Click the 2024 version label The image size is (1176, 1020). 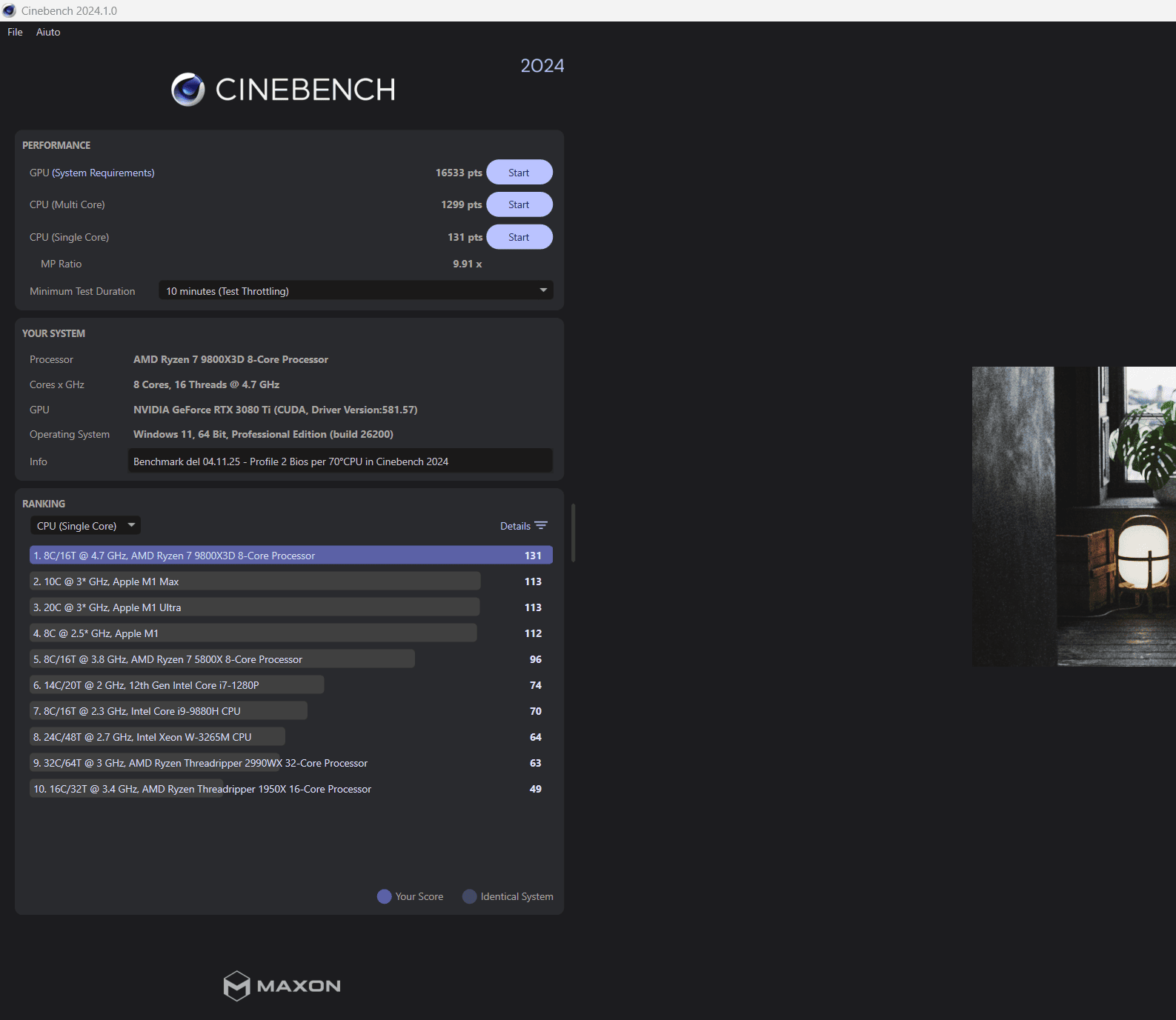pyautogui.click(x=542, y=66)
